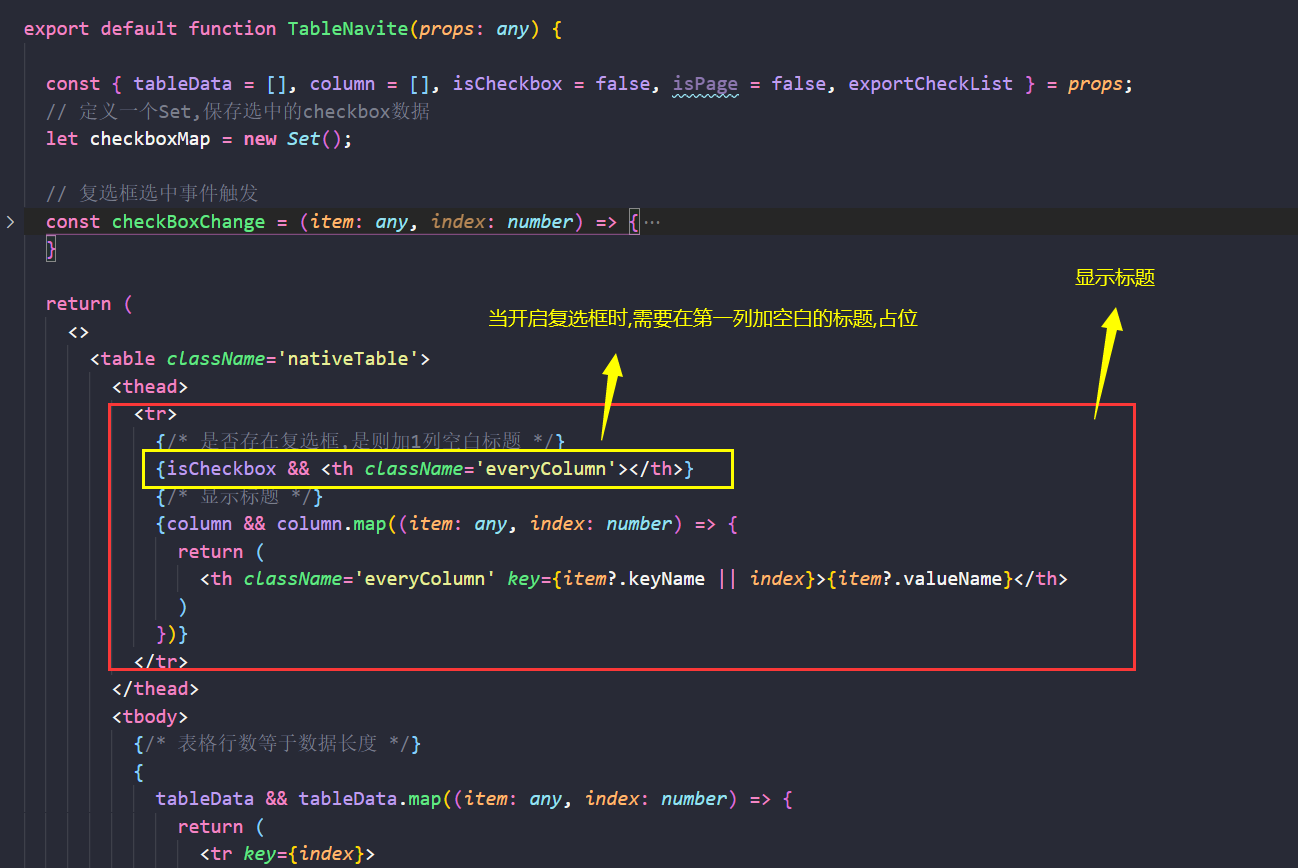Click the empty fragment <> tag

[x=79, y=332]
